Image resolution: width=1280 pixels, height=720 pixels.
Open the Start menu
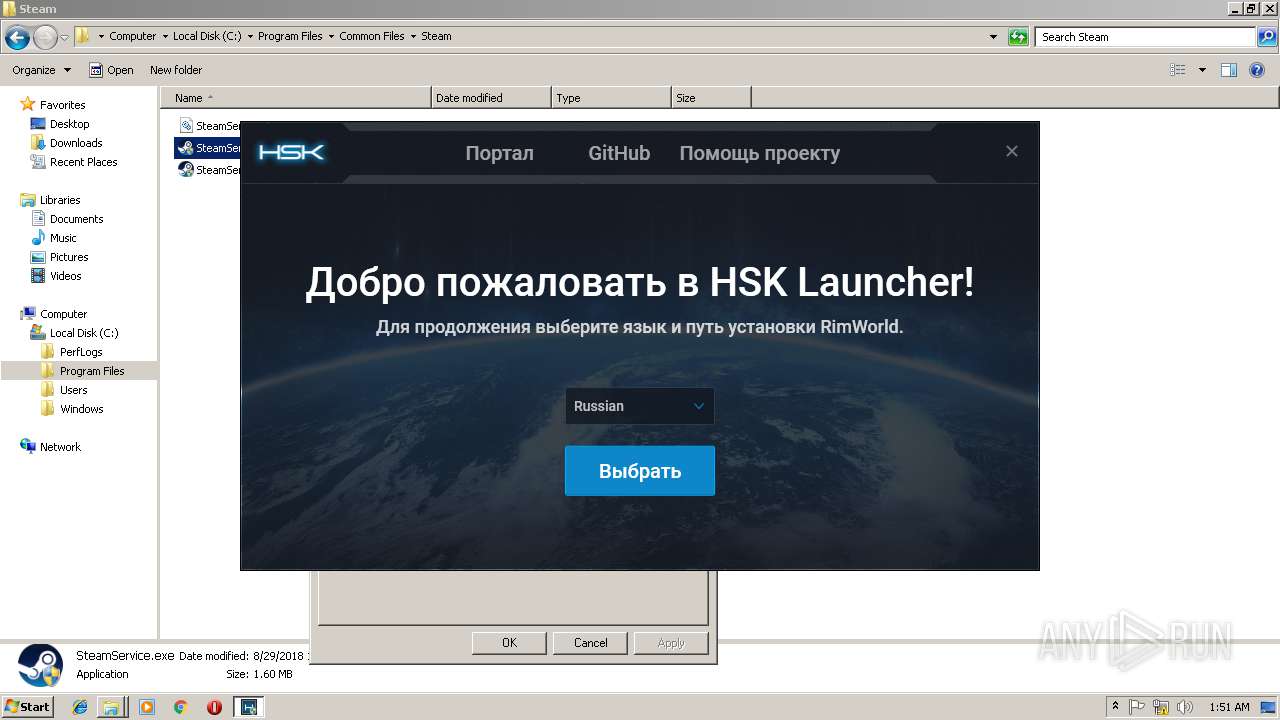pyautogui.click(x=28, y=706)
